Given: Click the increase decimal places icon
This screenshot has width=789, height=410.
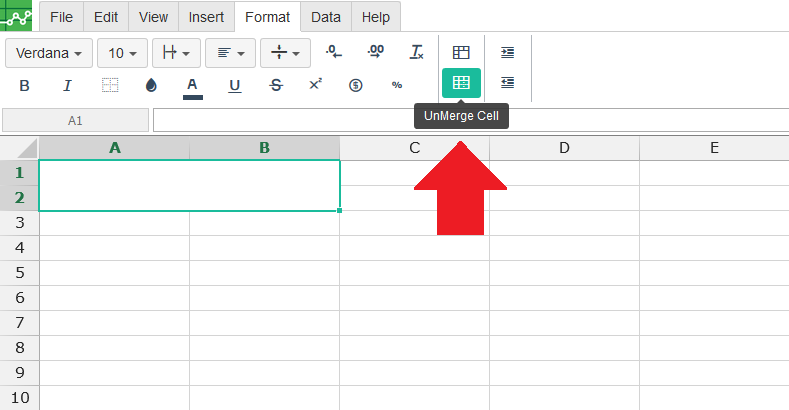Looking at the screenshot, I should click(375, 52).
